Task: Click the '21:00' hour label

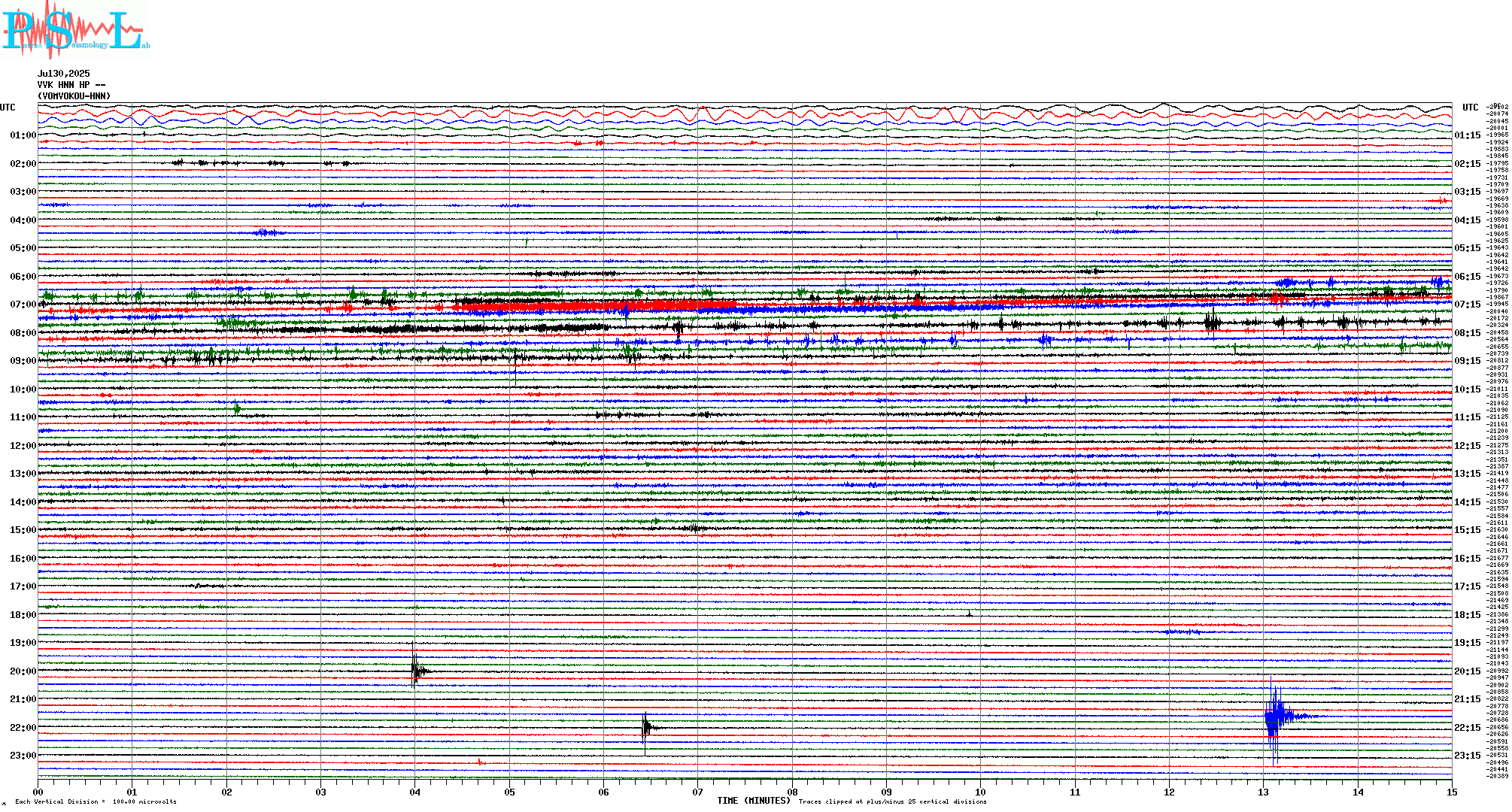Action: [23, 699]
